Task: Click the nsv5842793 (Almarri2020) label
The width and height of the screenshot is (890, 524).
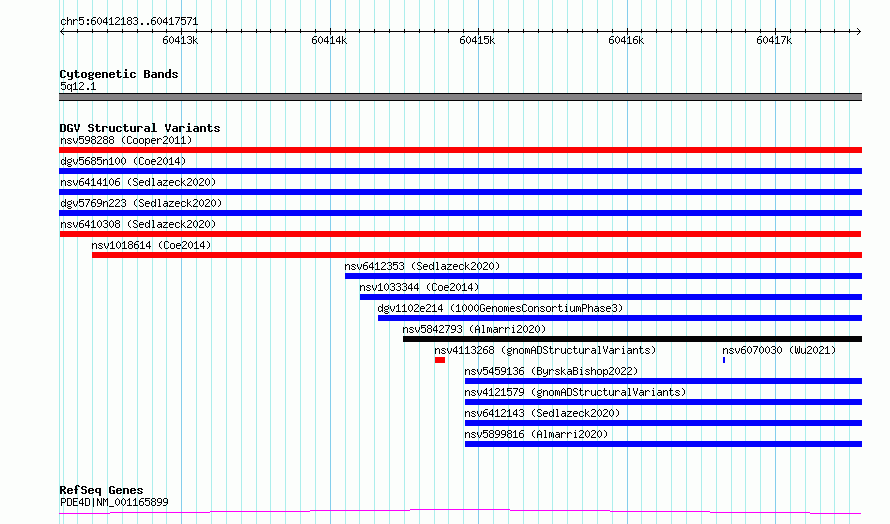Action: click(474, 329)
